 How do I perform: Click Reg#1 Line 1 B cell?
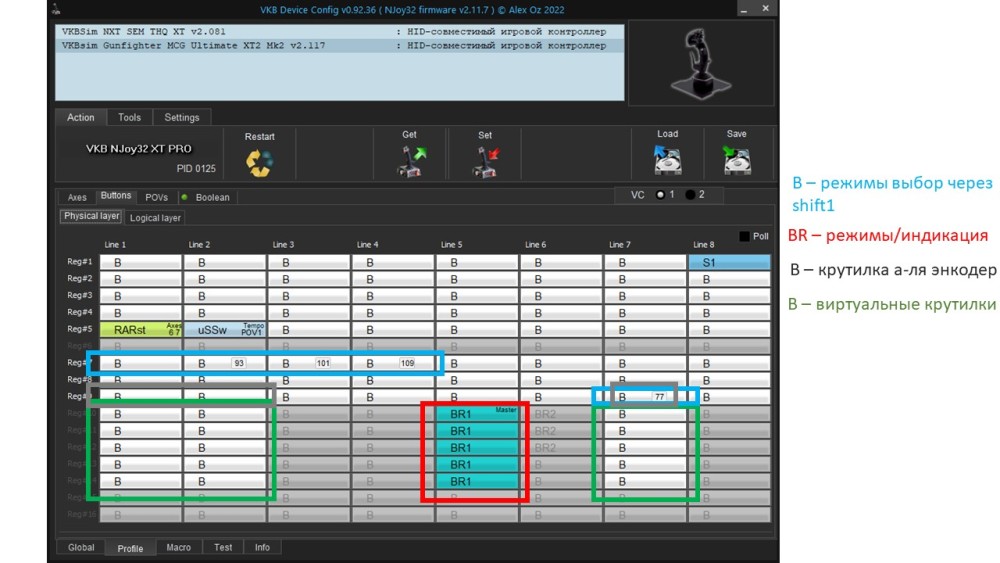141,262
